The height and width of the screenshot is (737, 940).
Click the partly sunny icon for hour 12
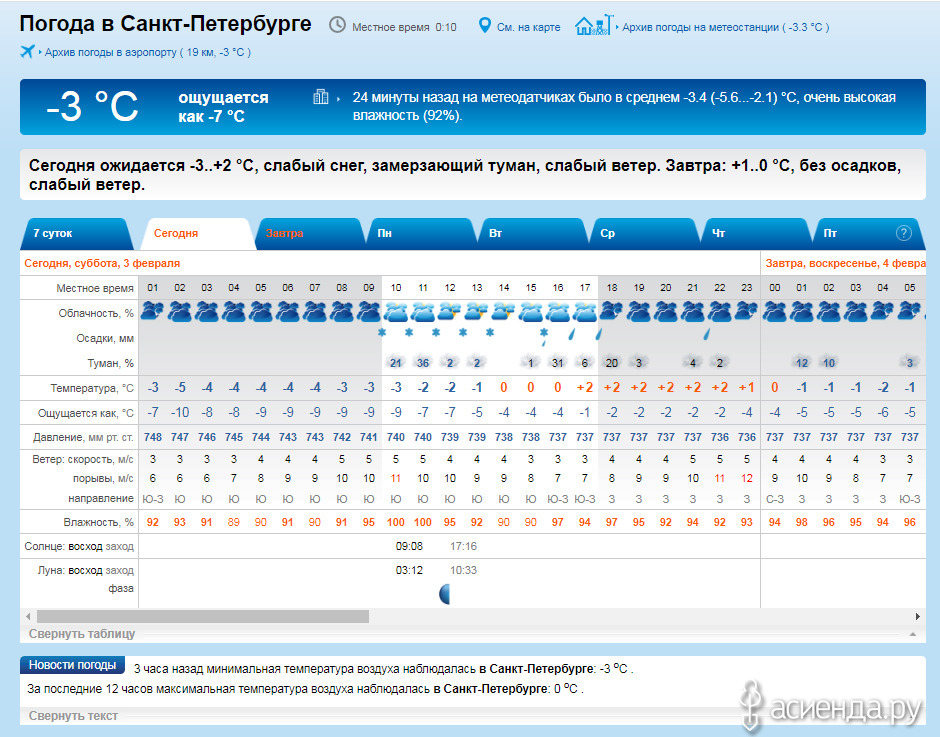click(450, 311)
